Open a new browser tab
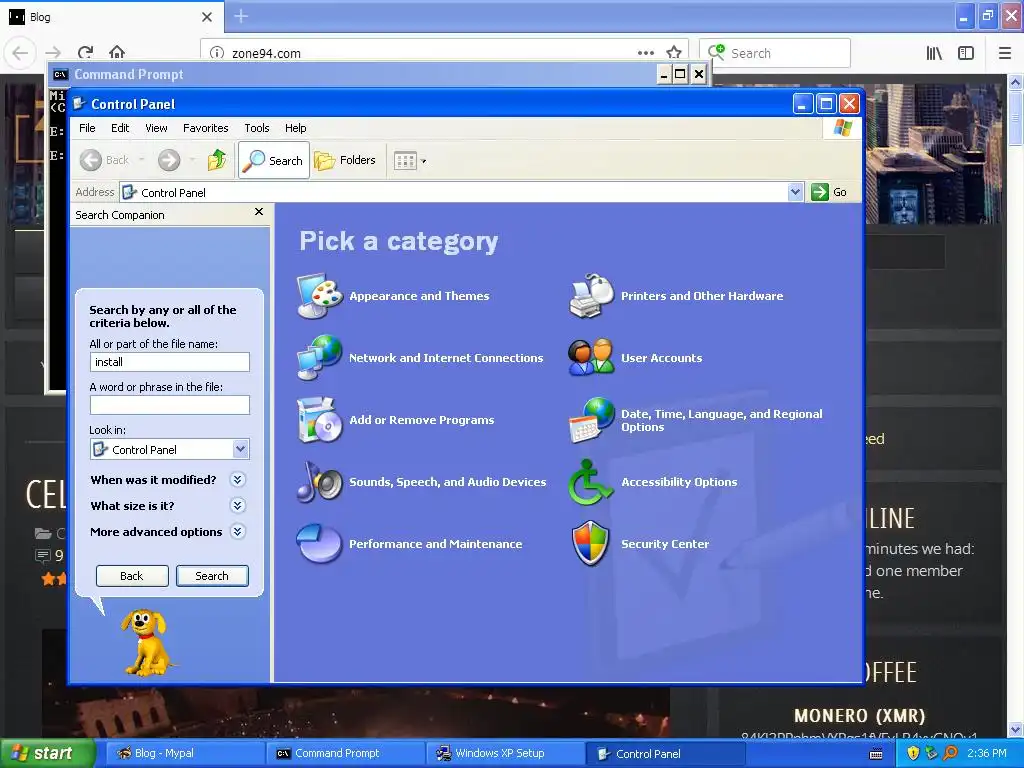The image size is (1024, 768). (241, 16)
